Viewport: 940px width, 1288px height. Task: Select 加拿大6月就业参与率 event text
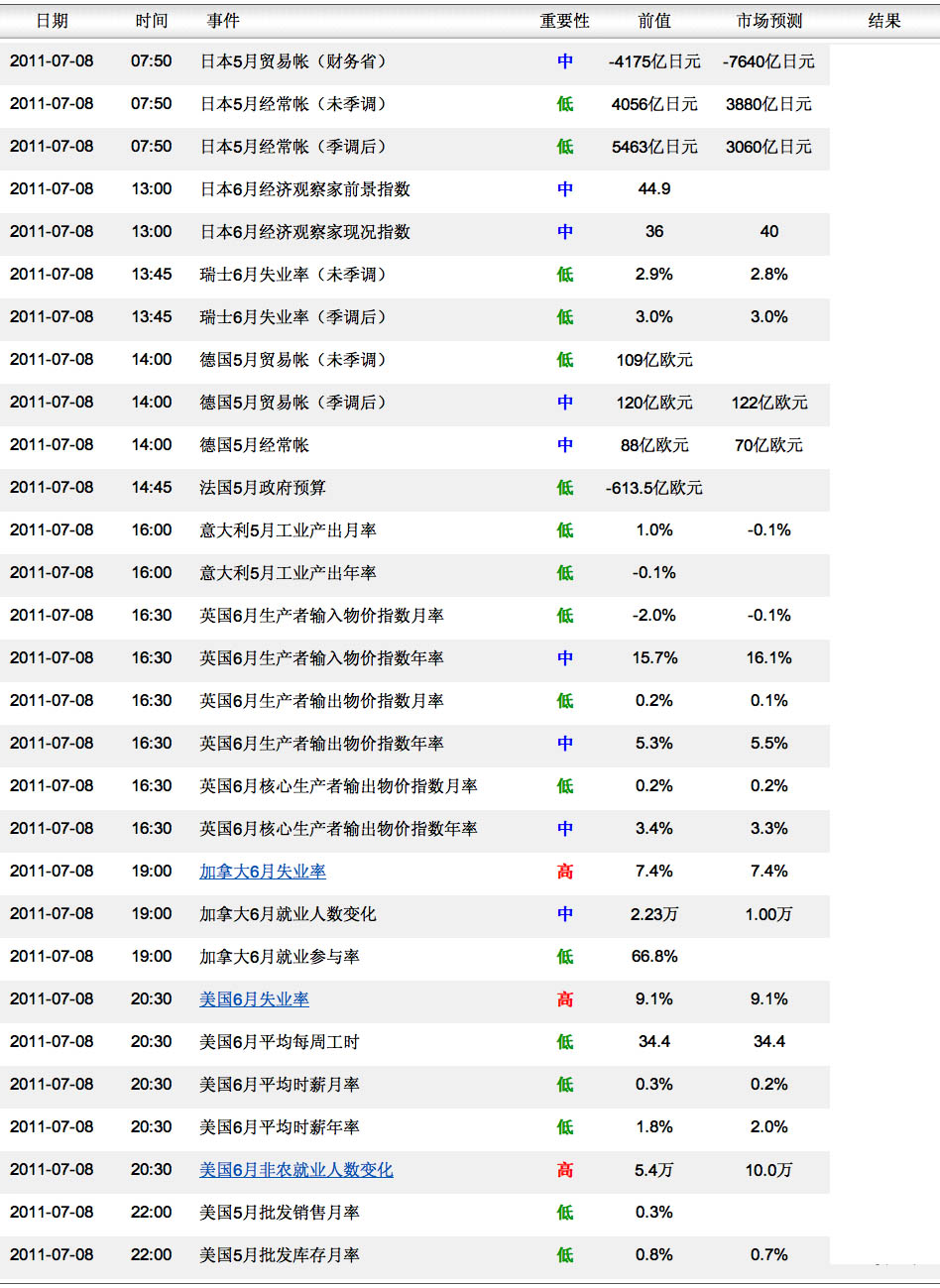tap(280, 957)
